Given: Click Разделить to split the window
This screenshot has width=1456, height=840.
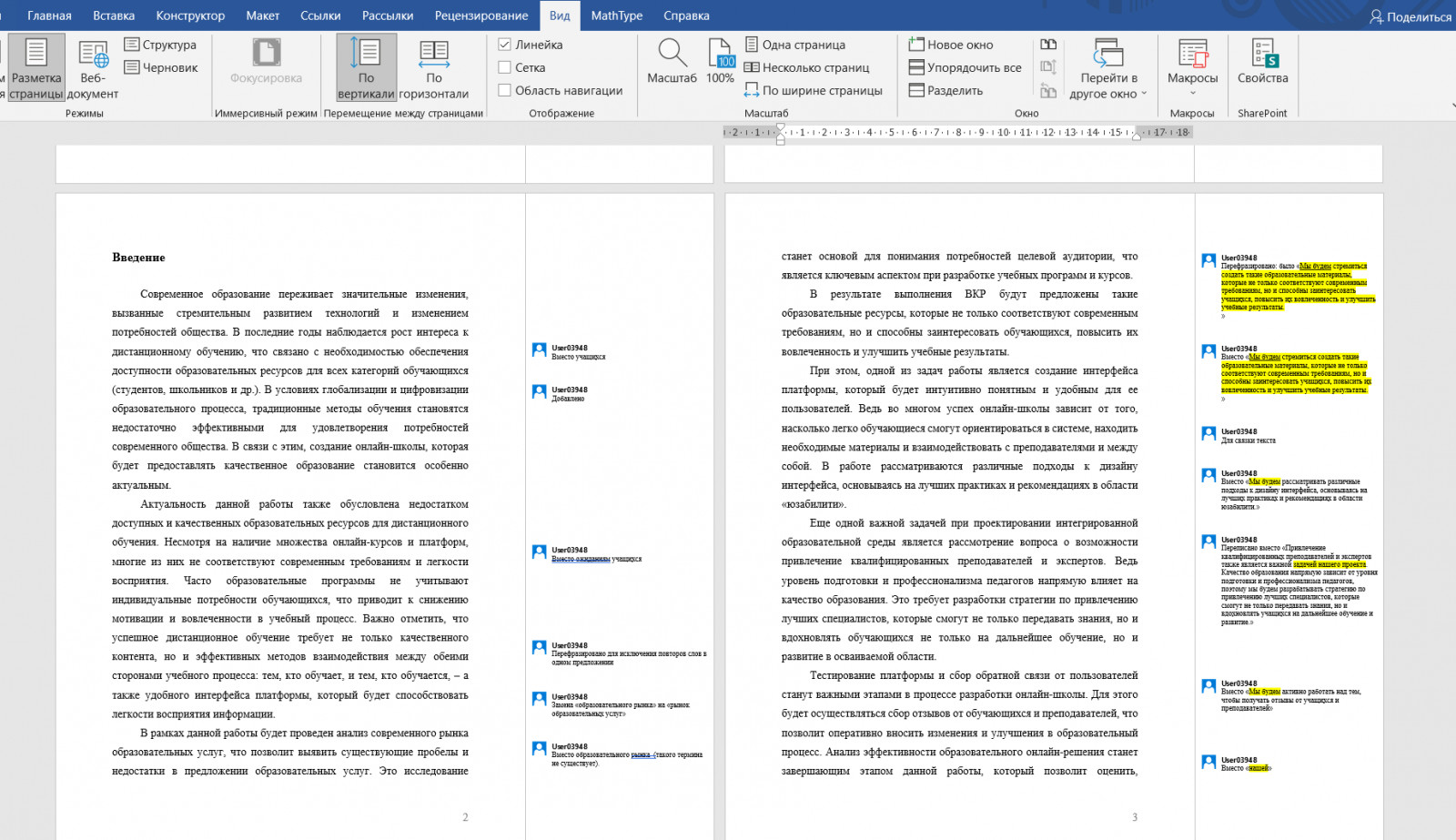Looking at the screenshot, I should 945,90.
